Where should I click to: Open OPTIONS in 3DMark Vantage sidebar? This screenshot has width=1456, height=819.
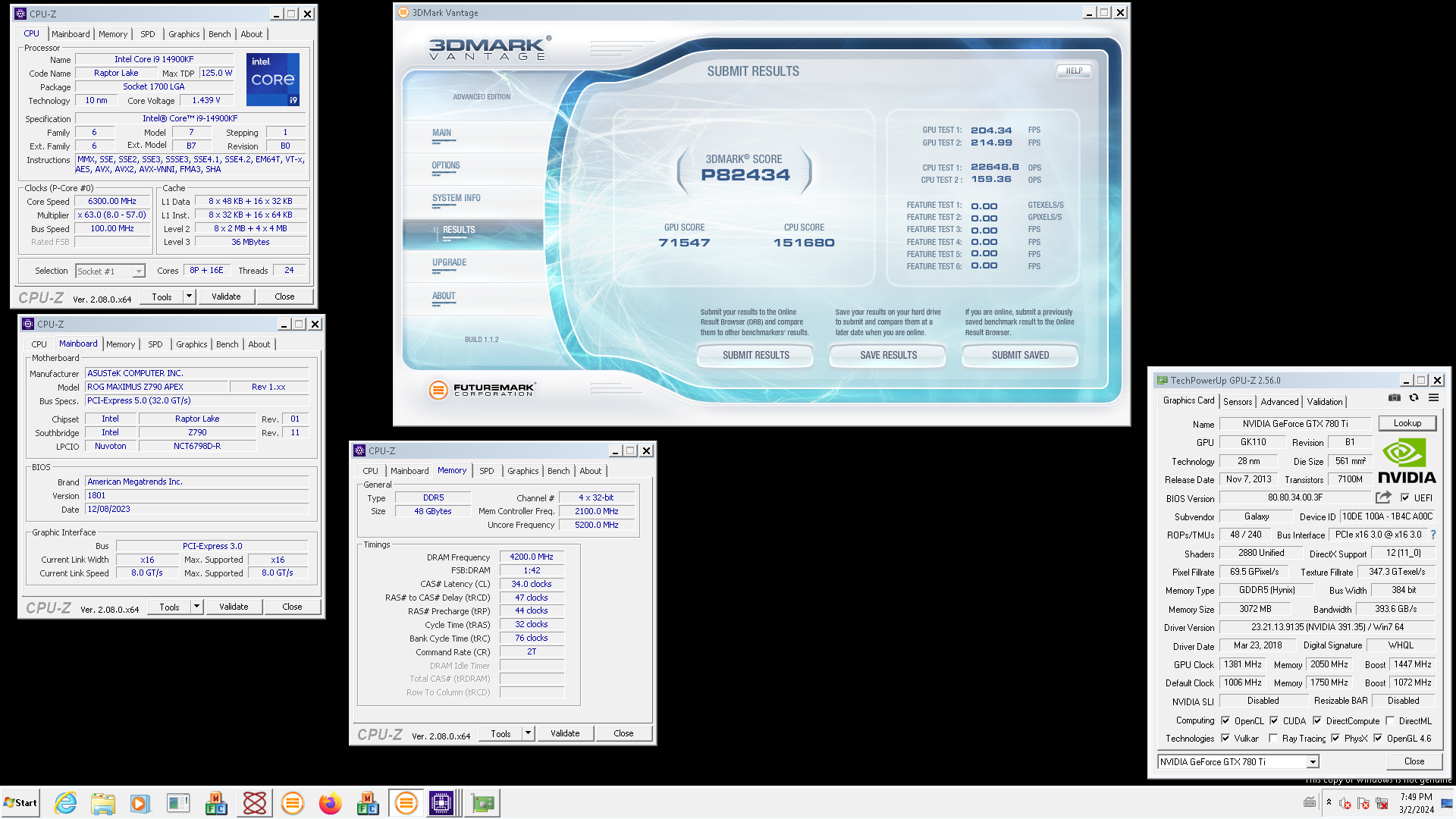[x=446, y=165]
